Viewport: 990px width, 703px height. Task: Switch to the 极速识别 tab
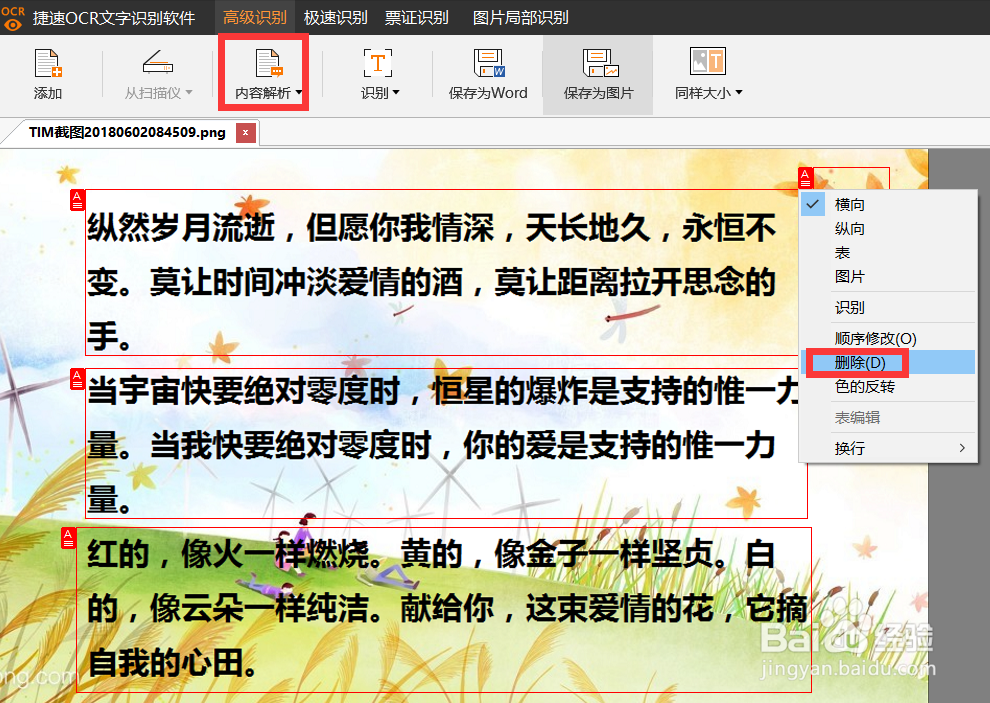coord(335,18)
